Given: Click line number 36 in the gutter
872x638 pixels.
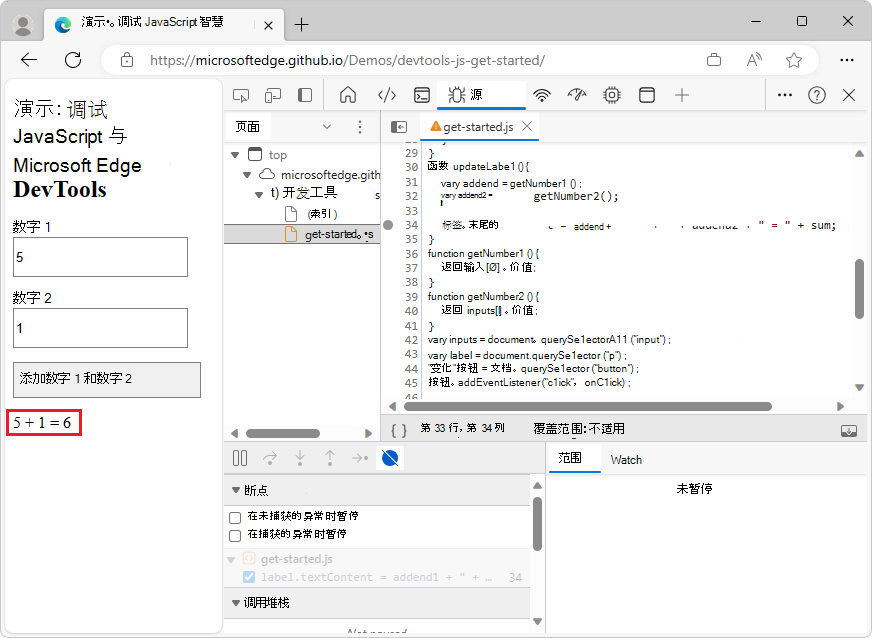Looking at the screenshot, I should 412,254.
